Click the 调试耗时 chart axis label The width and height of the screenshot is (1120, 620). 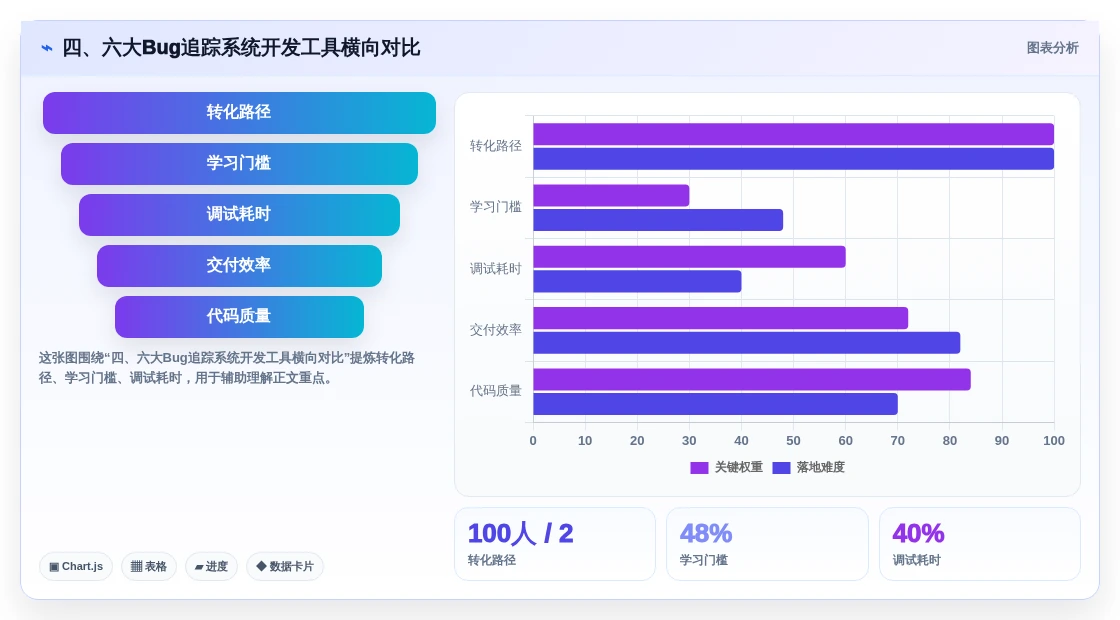[x=495, y=269]
